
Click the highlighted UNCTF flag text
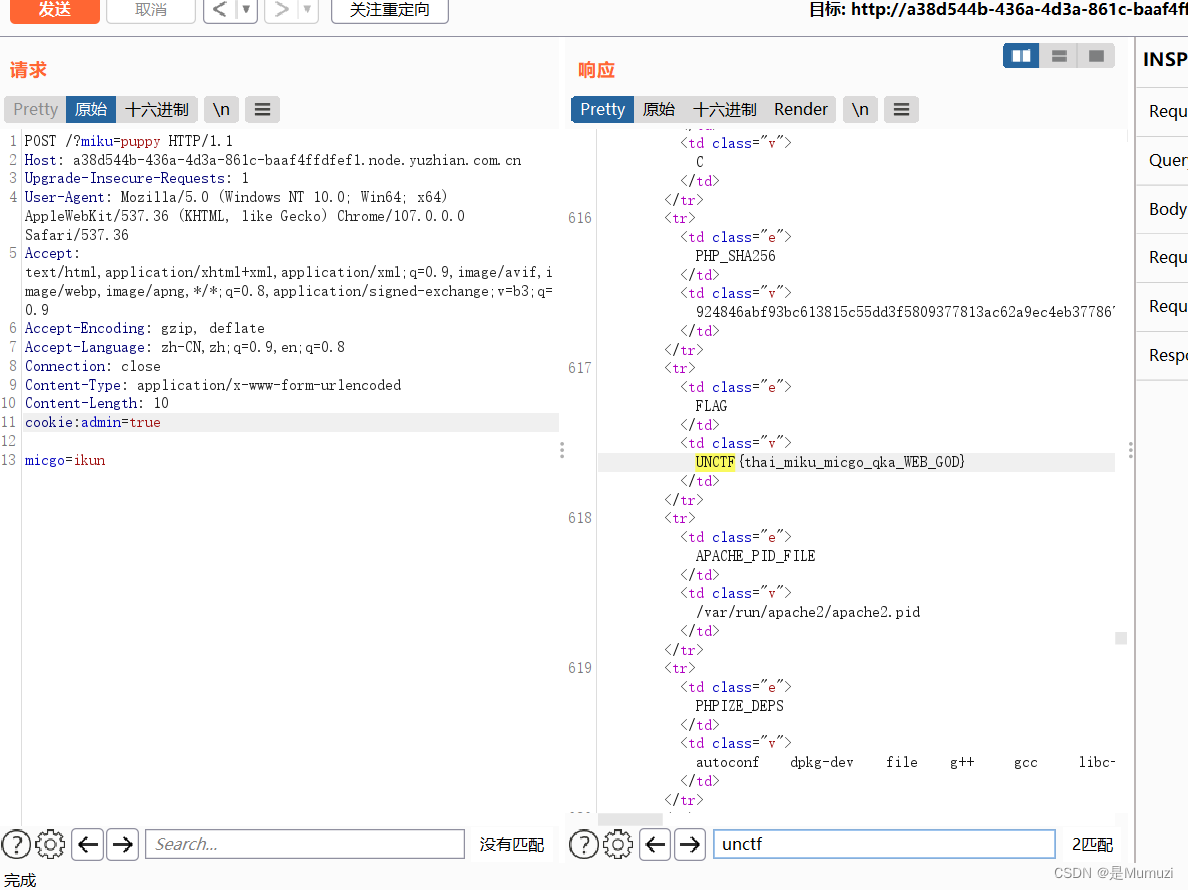pos(715,462)
